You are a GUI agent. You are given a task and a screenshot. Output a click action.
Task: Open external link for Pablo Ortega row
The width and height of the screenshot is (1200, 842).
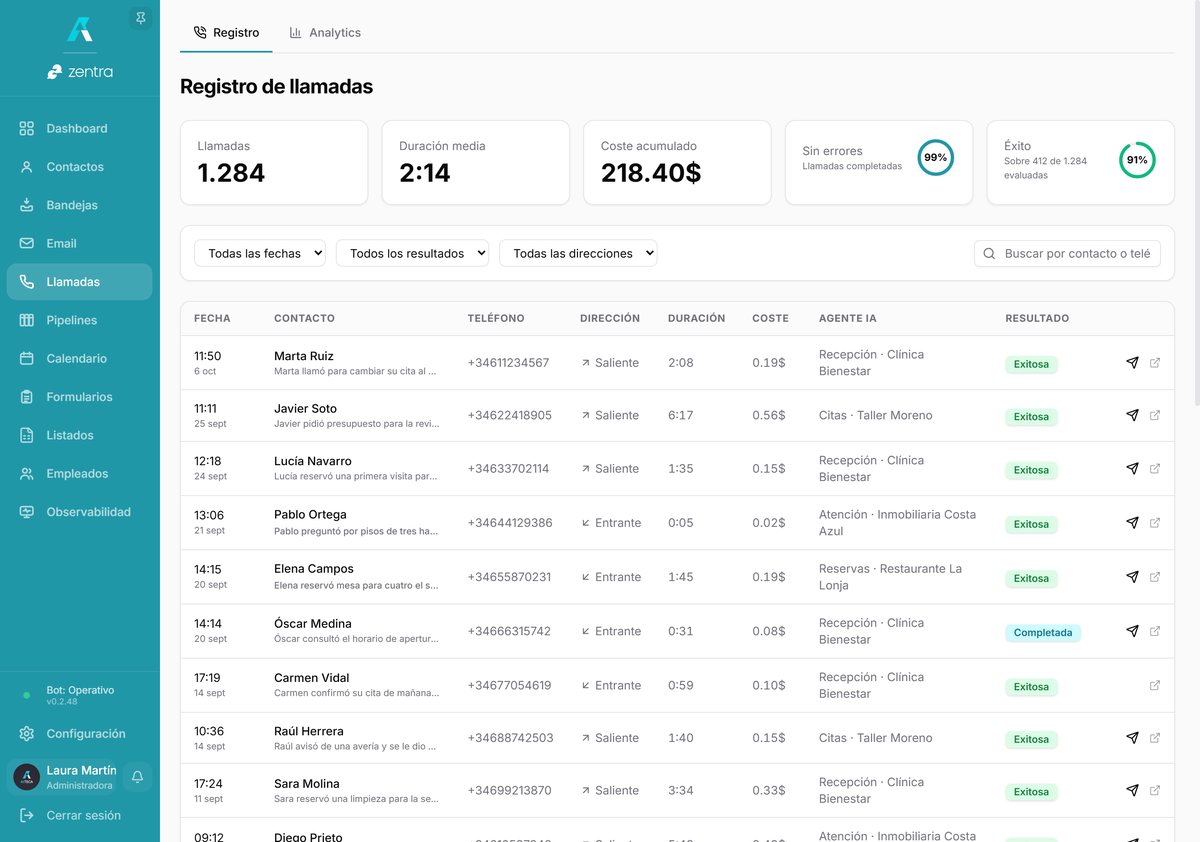click(x=1155, y=522)
